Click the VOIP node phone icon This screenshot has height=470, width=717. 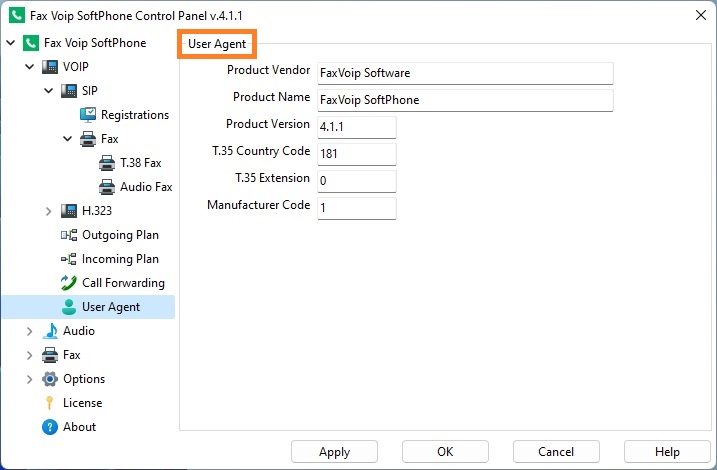coord(50,67)
